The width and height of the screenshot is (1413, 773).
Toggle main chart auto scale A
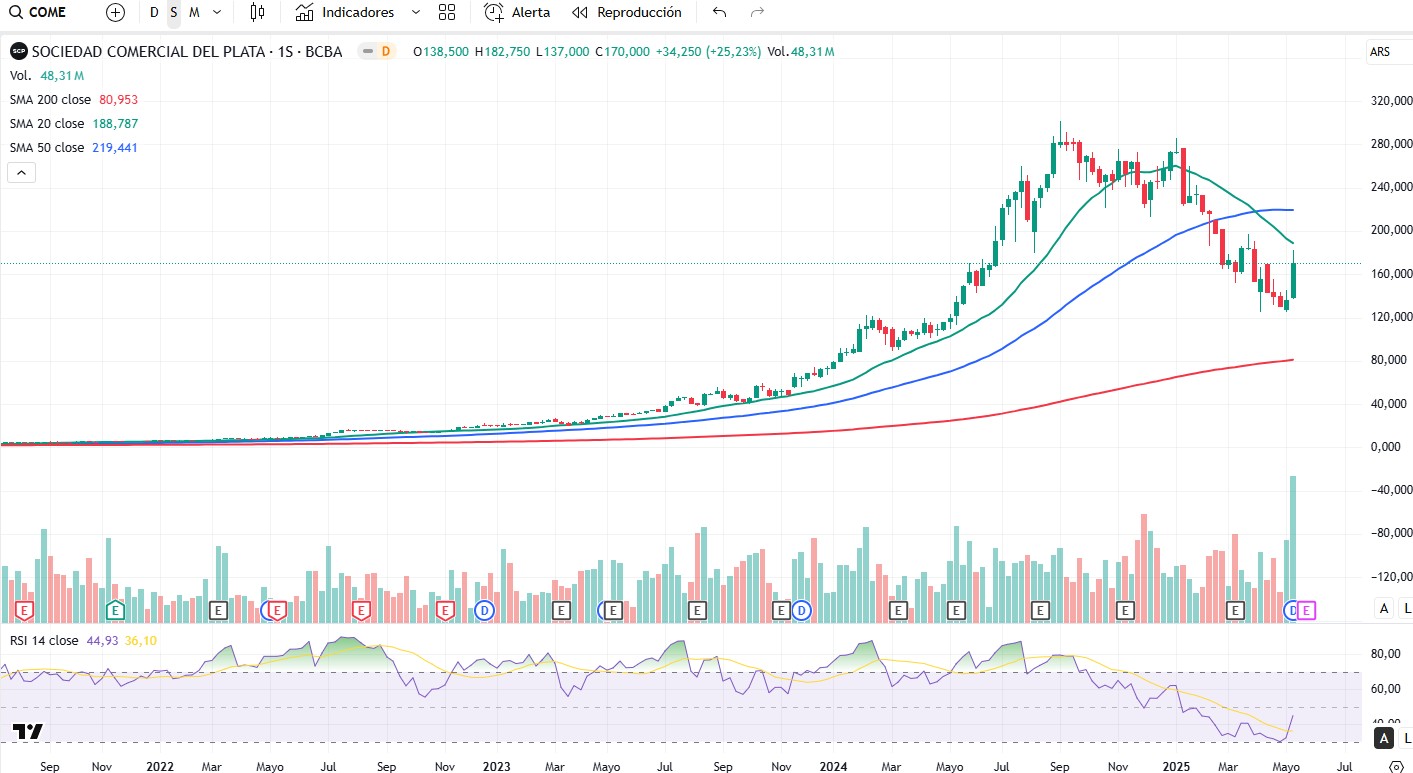pyautogui.click(x=1384, y=608)
